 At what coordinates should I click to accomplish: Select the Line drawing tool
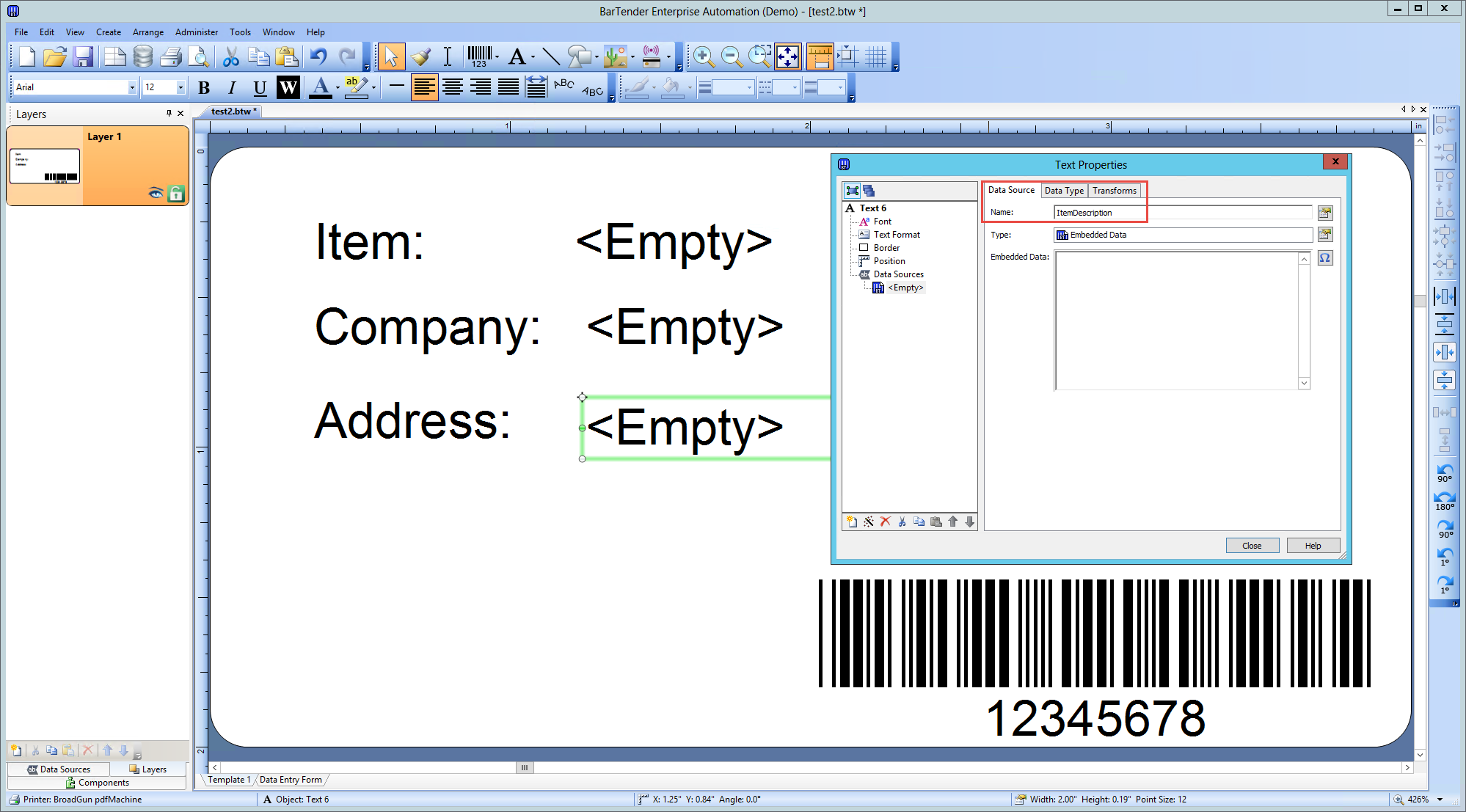click(x=551, y=56)
